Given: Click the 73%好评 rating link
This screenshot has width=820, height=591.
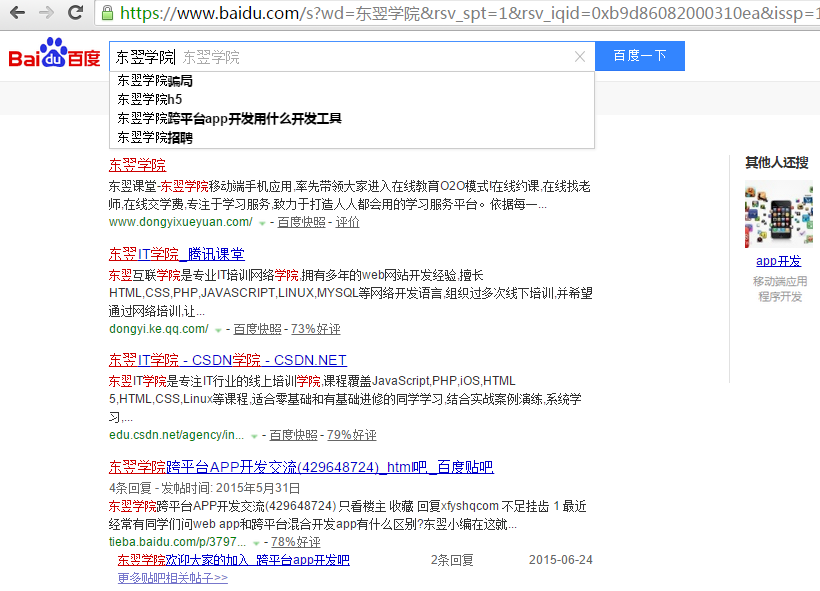Looking at the screenshot, I should tap(315, 329).
